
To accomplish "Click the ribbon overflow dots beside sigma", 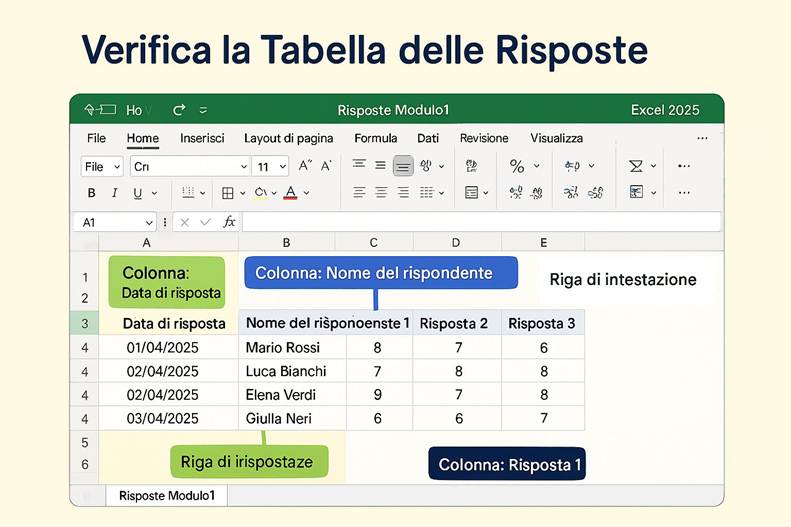I will (x=684, y=166).
